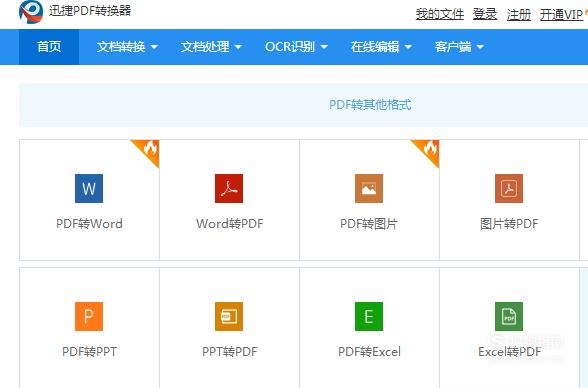Open the 图片转PDF orange icon
The image size is (588, 388).
(509, 189)
